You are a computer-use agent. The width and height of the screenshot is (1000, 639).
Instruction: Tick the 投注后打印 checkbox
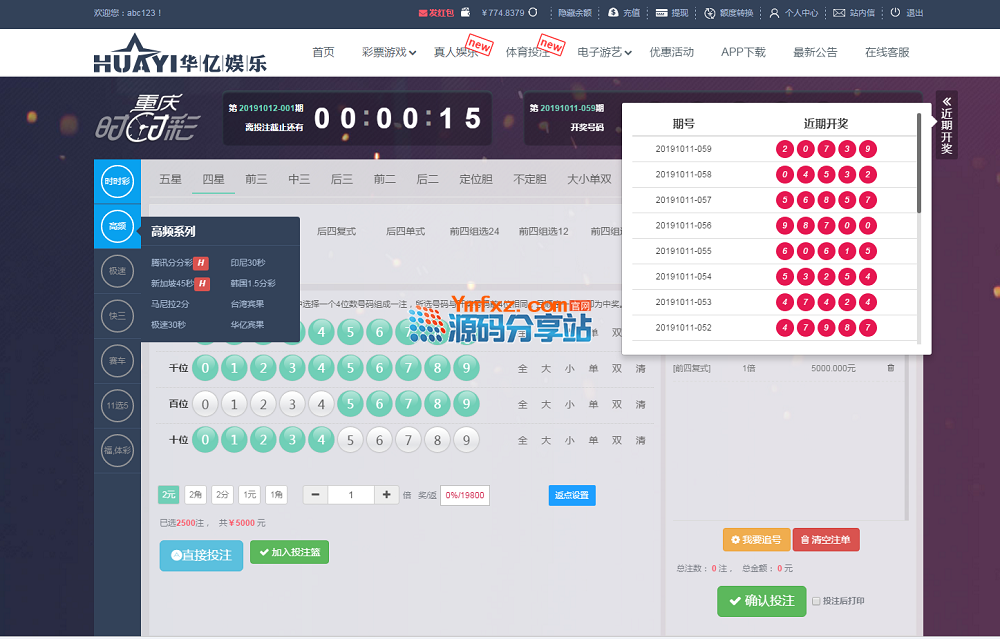tap(816, 601)
